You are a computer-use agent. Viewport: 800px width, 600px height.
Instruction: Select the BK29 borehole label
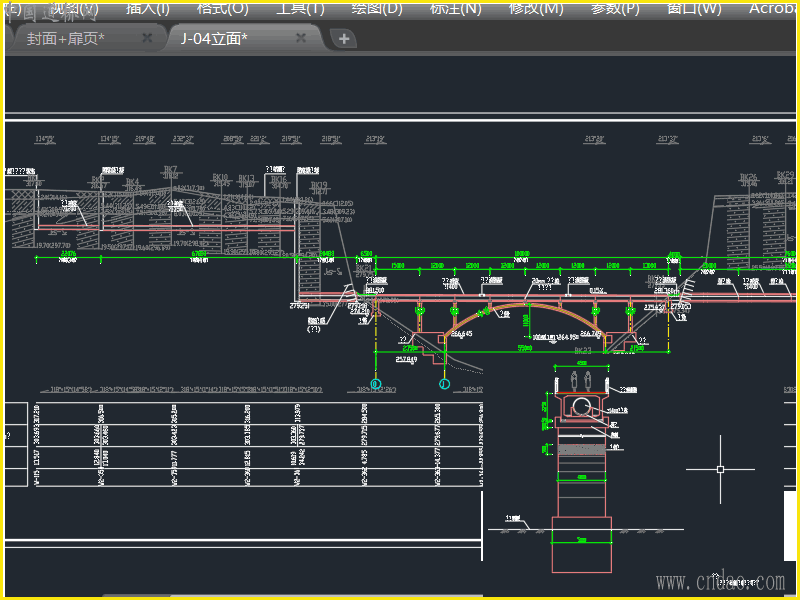tap(785, 174)
